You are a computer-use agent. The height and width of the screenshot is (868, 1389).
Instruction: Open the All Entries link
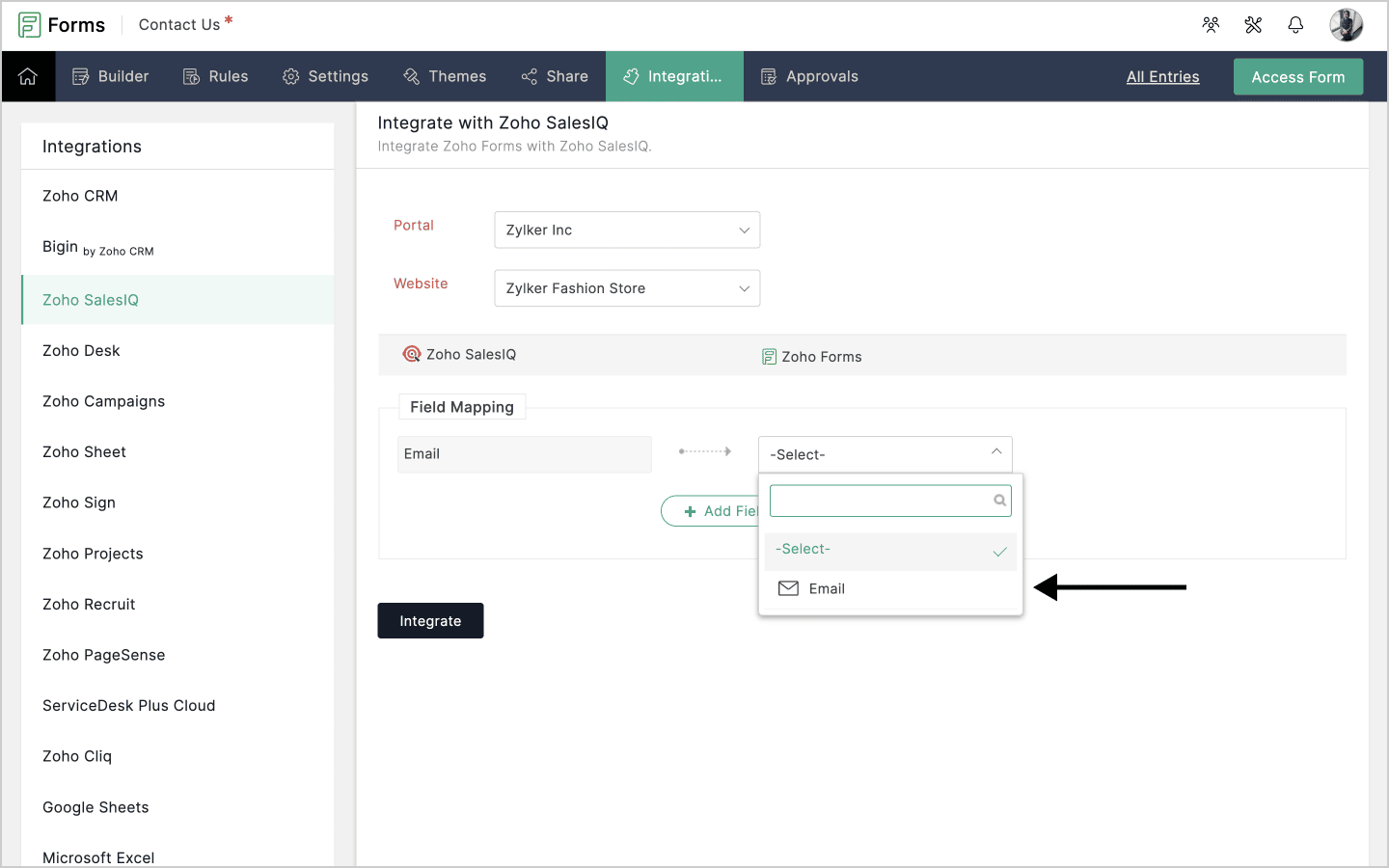[1163, 77]
